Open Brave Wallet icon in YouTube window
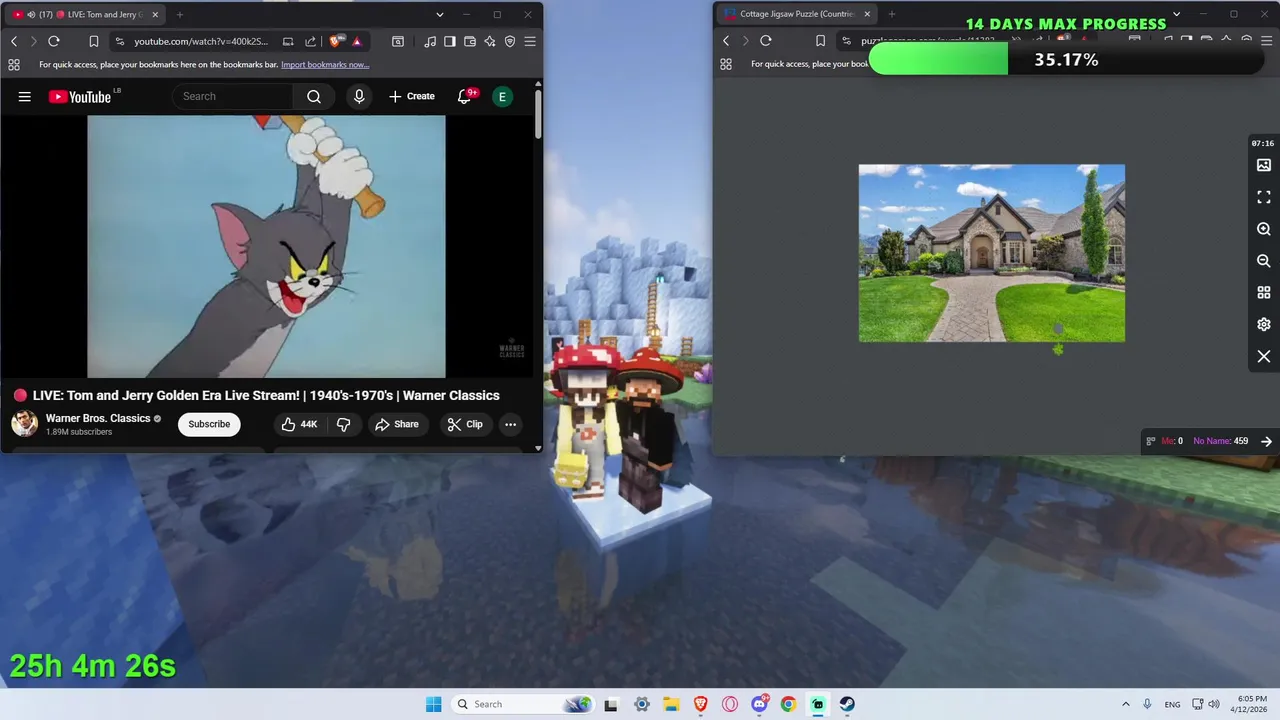The width and height of the screenshot is (1280, 720). tap(470, 41)
